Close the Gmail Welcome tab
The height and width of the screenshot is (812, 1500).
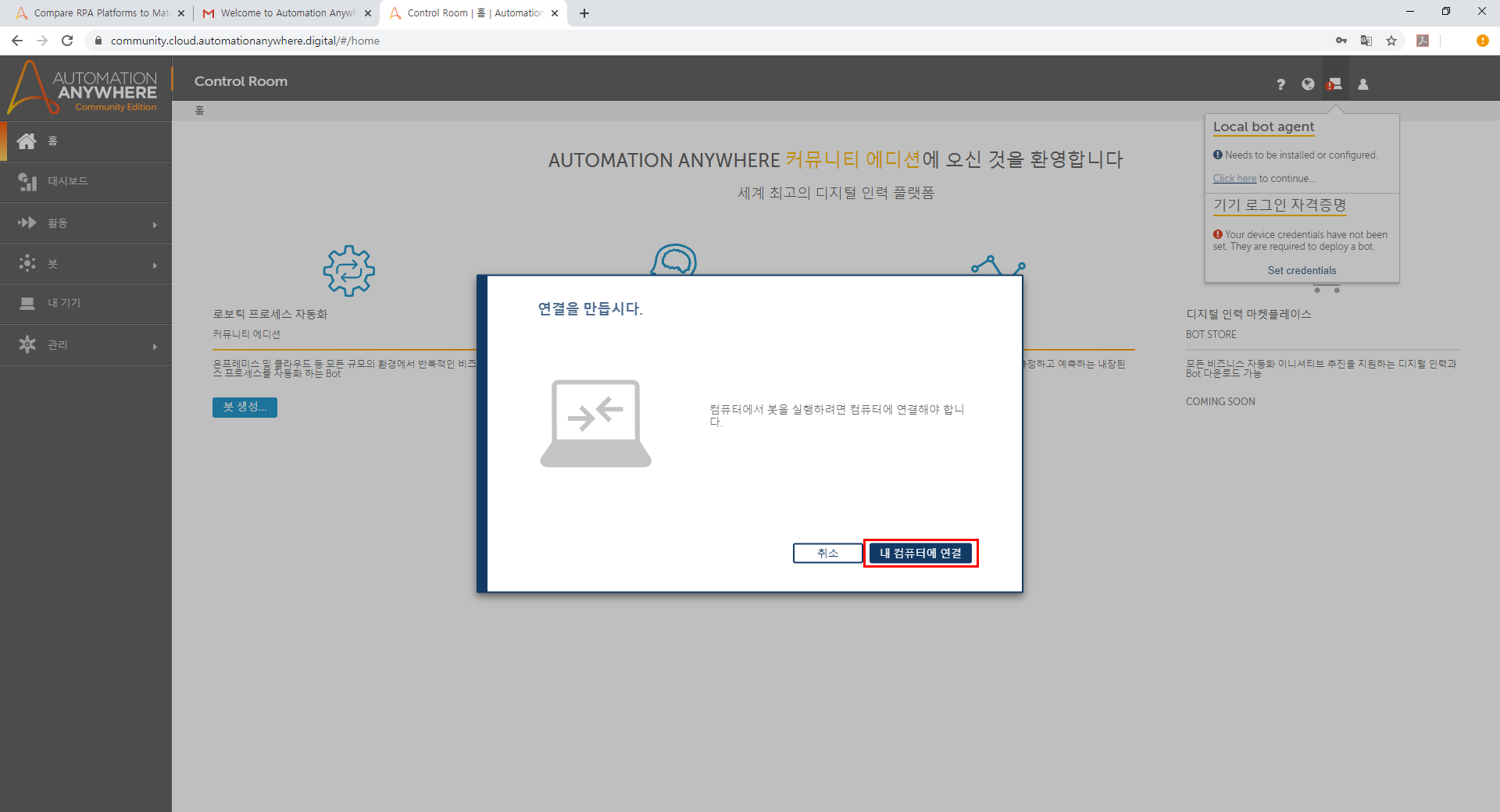tap(368, 13)
